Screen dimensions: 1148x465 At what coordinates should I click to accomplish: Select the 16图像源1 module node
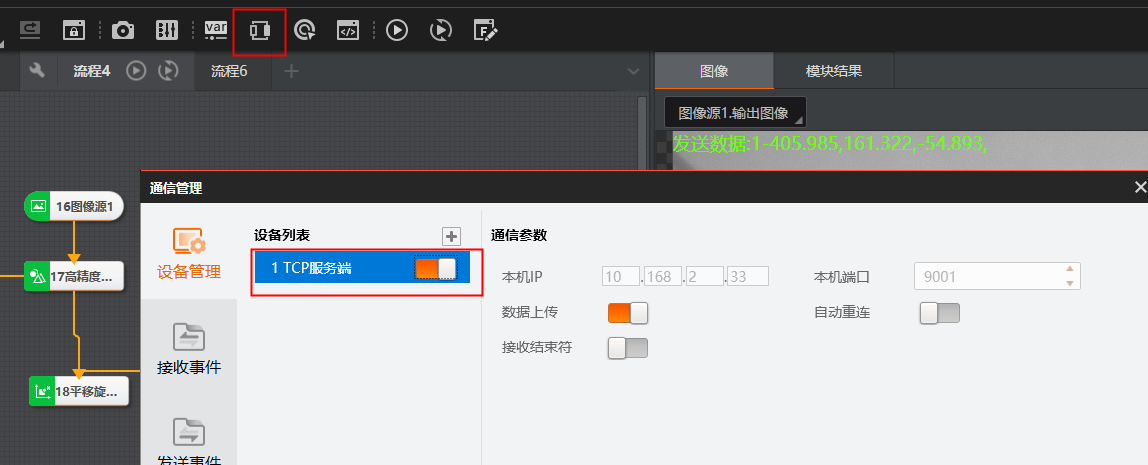pos(74,207)
